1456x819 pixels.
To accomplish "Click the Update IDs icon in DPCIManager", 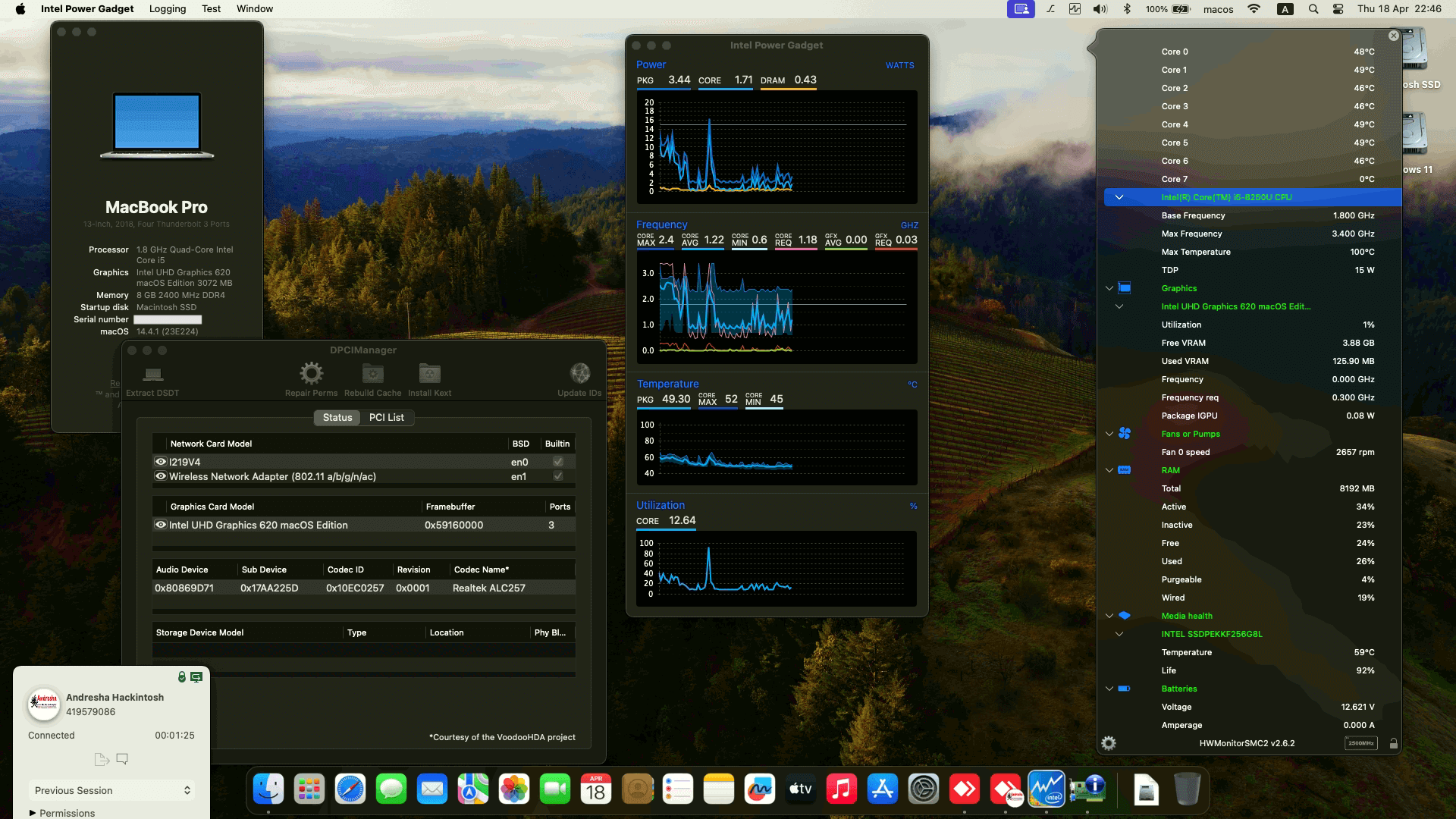I will coord(580,373).
